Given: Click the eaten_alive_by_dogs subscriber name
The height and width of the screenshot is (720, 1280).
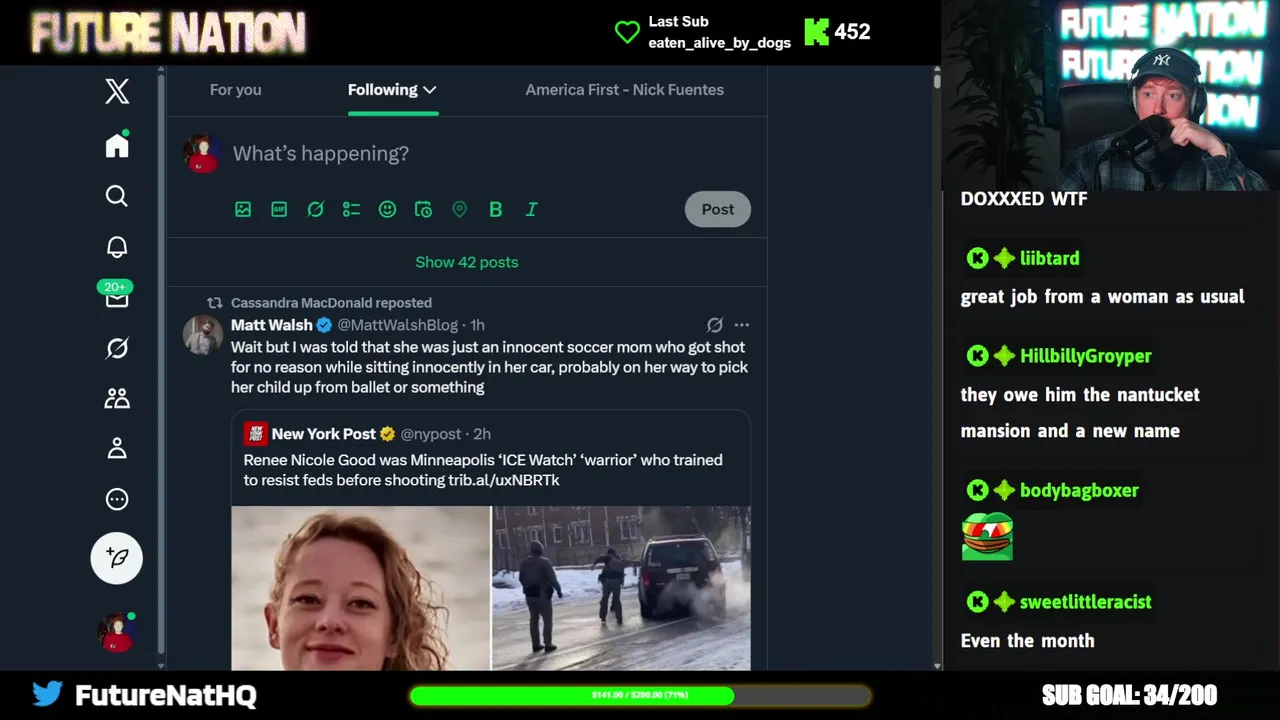Looking at the screenshot, I should point(719,42).
